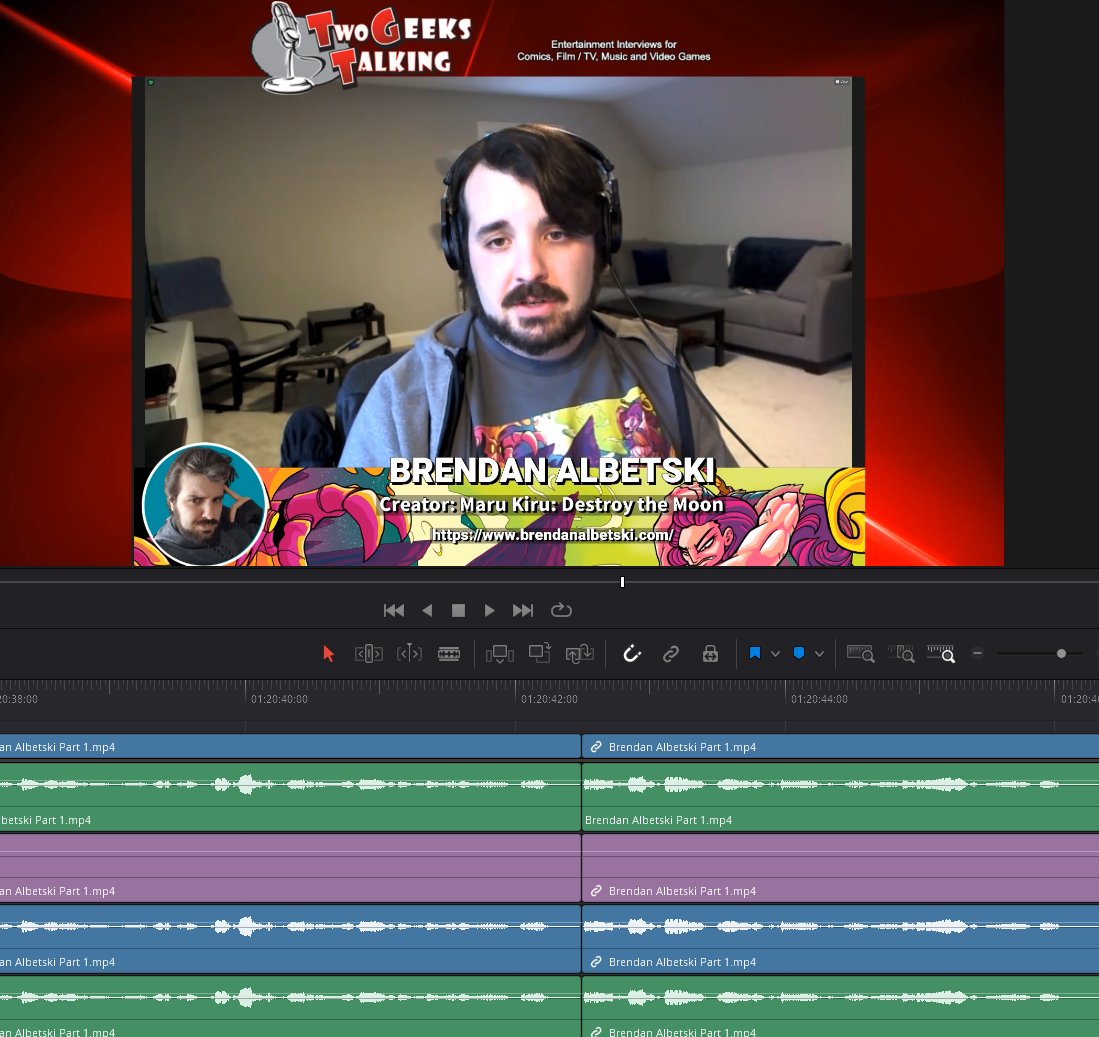The height and width of the screenshot is (1037, 1099).
Task: Select upper green audio clip right of cut
Action: pyautogui.click(x=840, y=797)
